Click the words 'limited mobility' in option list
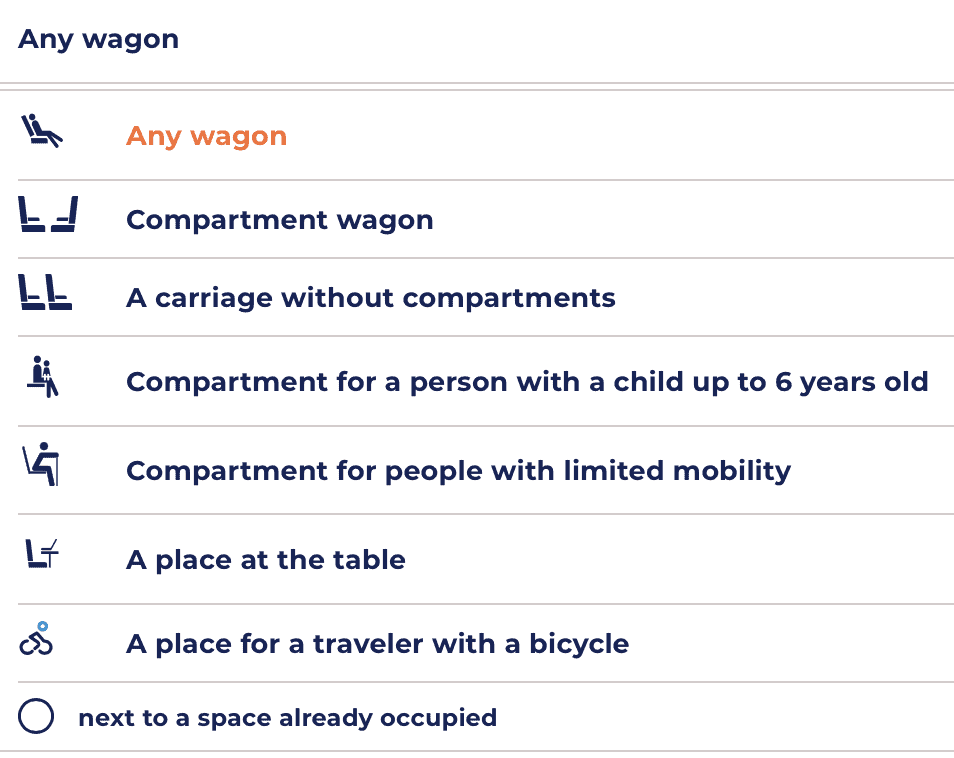954x758 pixels. click(x=684, y=470)
